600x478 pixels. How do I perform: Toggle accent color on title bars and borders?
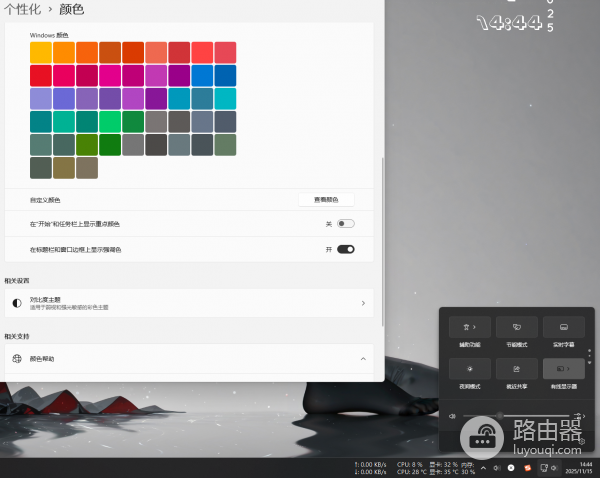(346, 249)
